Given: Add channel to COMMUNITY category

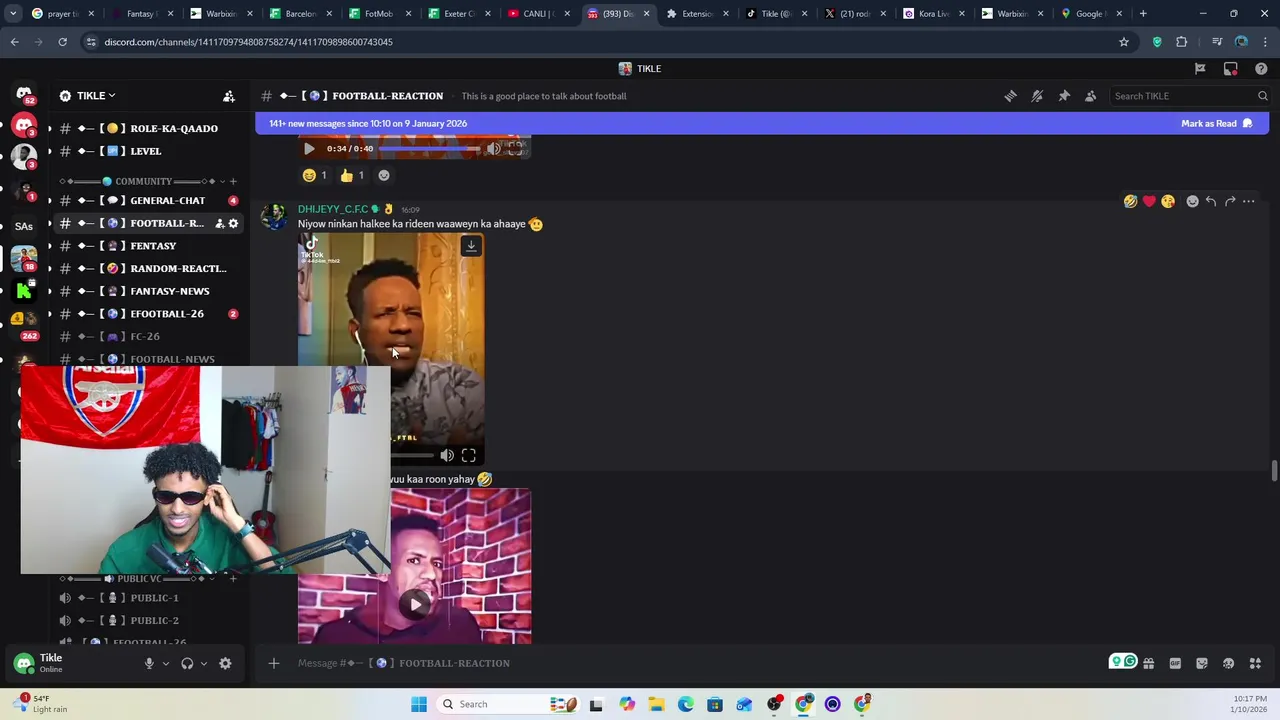Looking at the screenshot, I should (x=233, y=181).
